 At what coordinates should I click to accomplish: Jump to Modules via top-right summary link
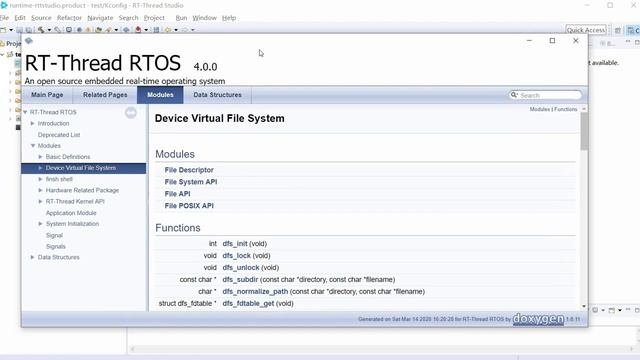point(540,109)
